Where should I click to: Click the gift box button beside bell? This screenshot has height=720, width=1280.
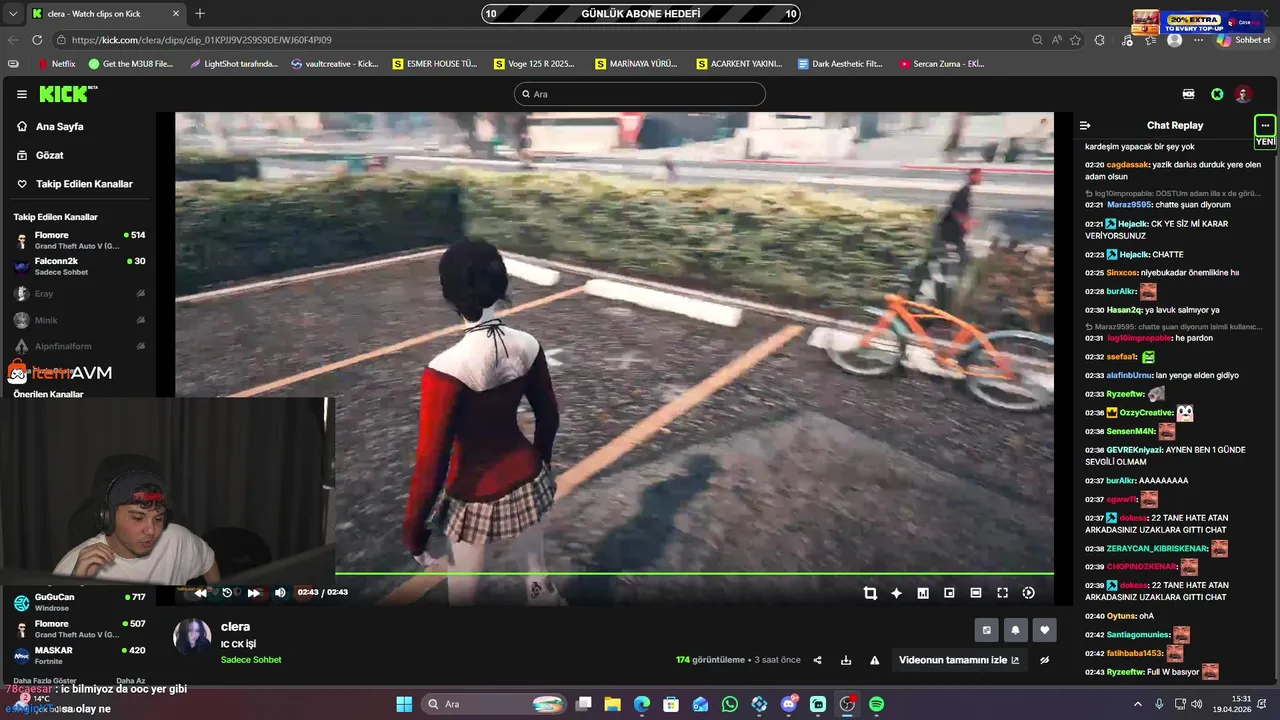(x=987, y=630)
